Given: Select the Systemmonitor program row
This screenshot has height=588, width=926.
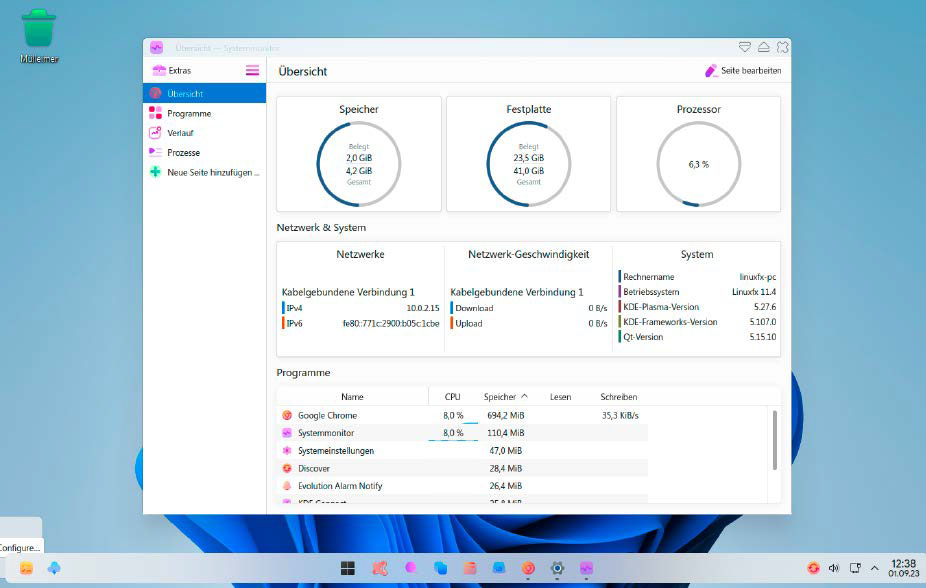Looking at the screenshot, I should pos(462,433).
